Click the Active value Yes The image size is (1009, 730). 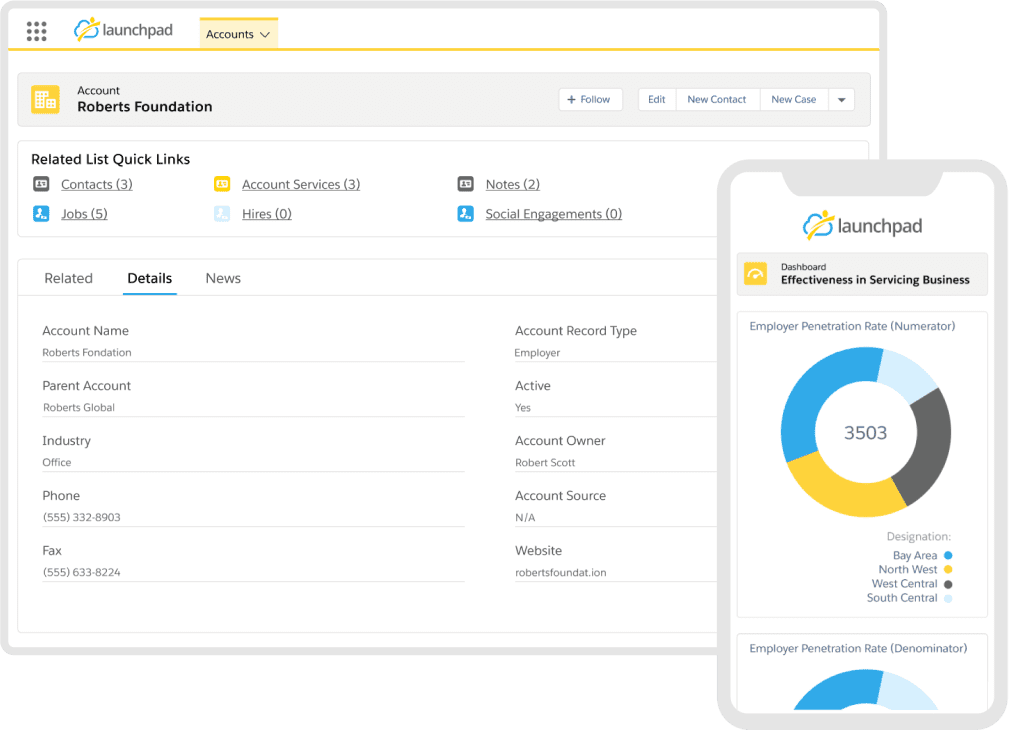[x=523, y=407]
